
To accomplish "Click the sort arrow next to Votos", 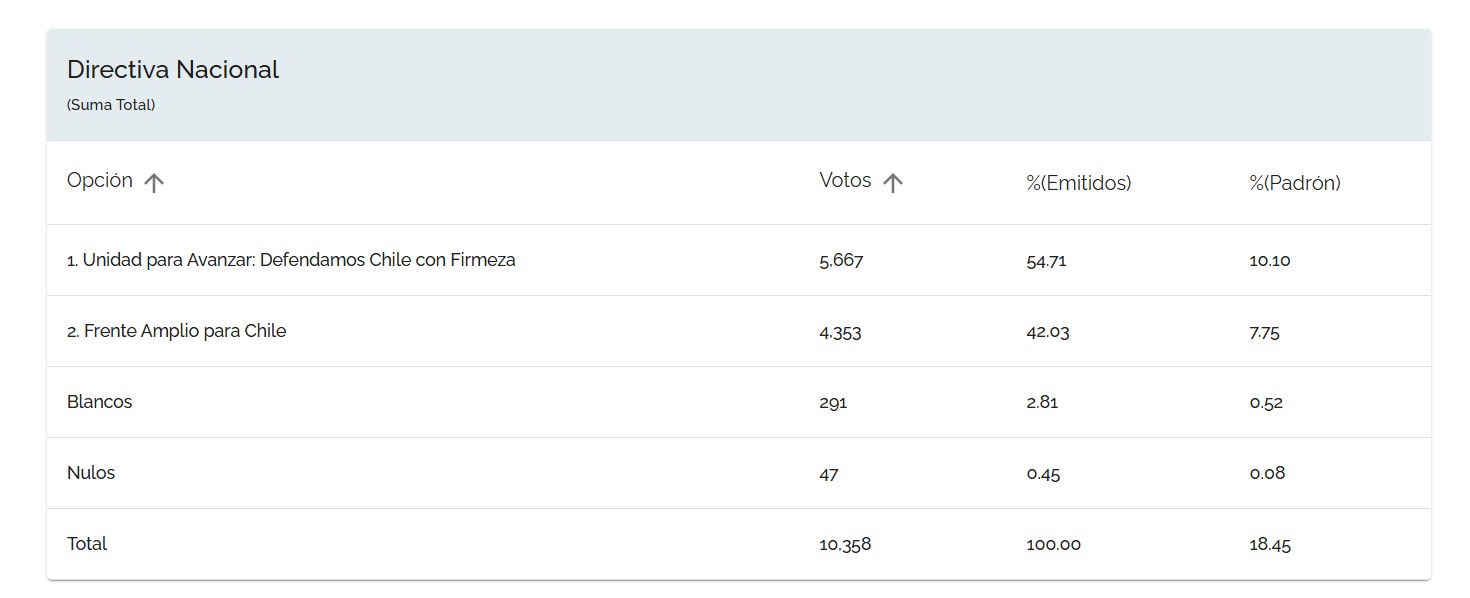I will 893,183.
